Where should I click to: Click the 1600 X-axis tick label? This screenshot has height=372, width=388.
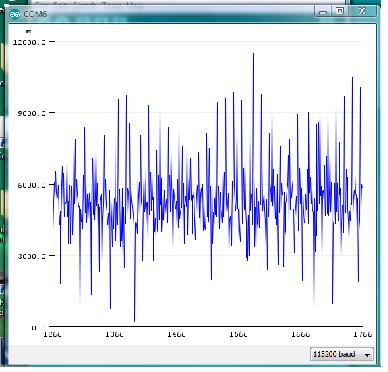pyautogui.click(x=301, y=334)
